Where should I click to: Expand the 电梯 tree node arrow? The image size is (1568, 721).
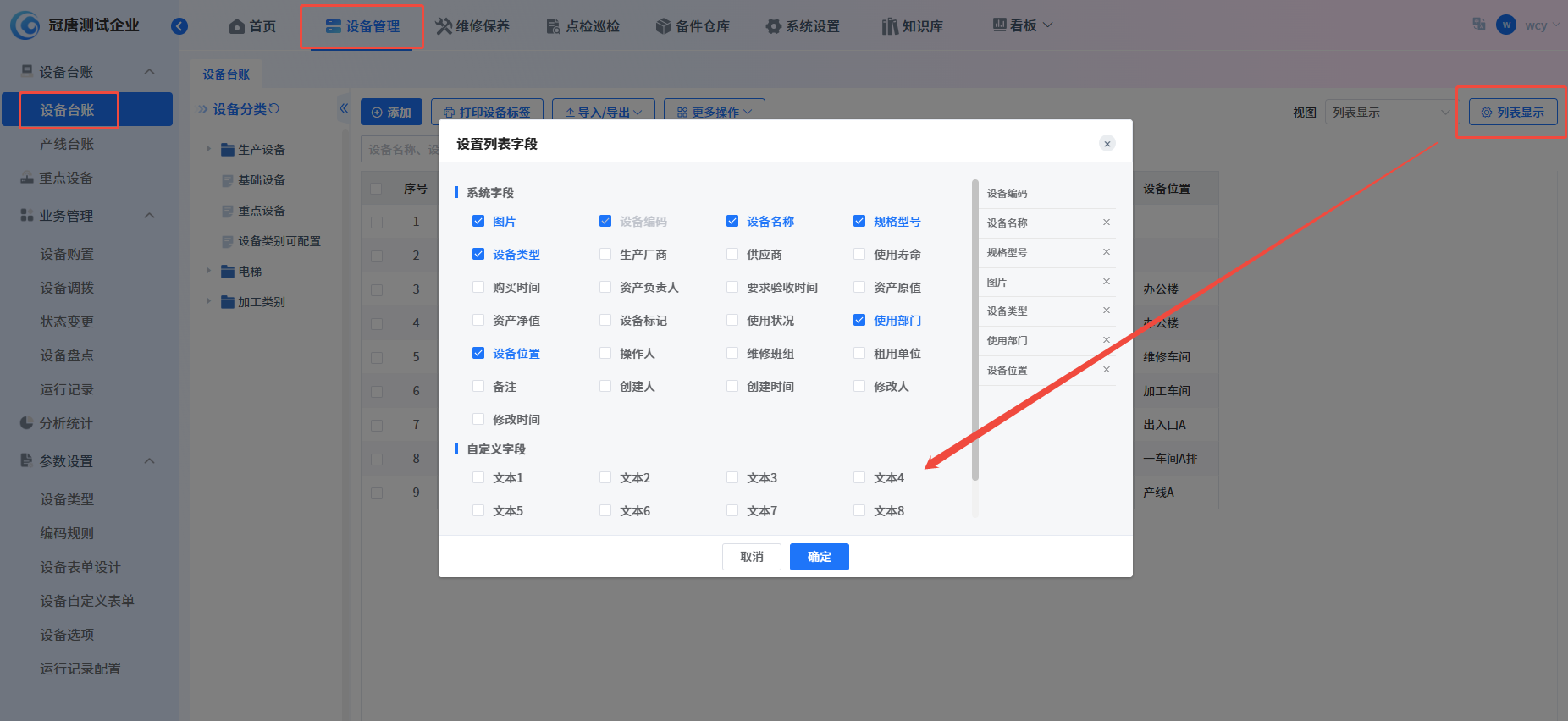(208, 271)
